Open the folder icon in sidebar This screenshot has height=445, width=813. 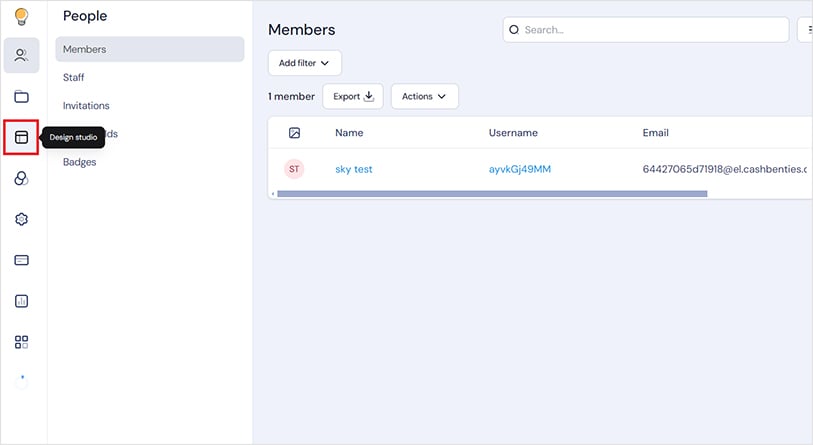21,96
